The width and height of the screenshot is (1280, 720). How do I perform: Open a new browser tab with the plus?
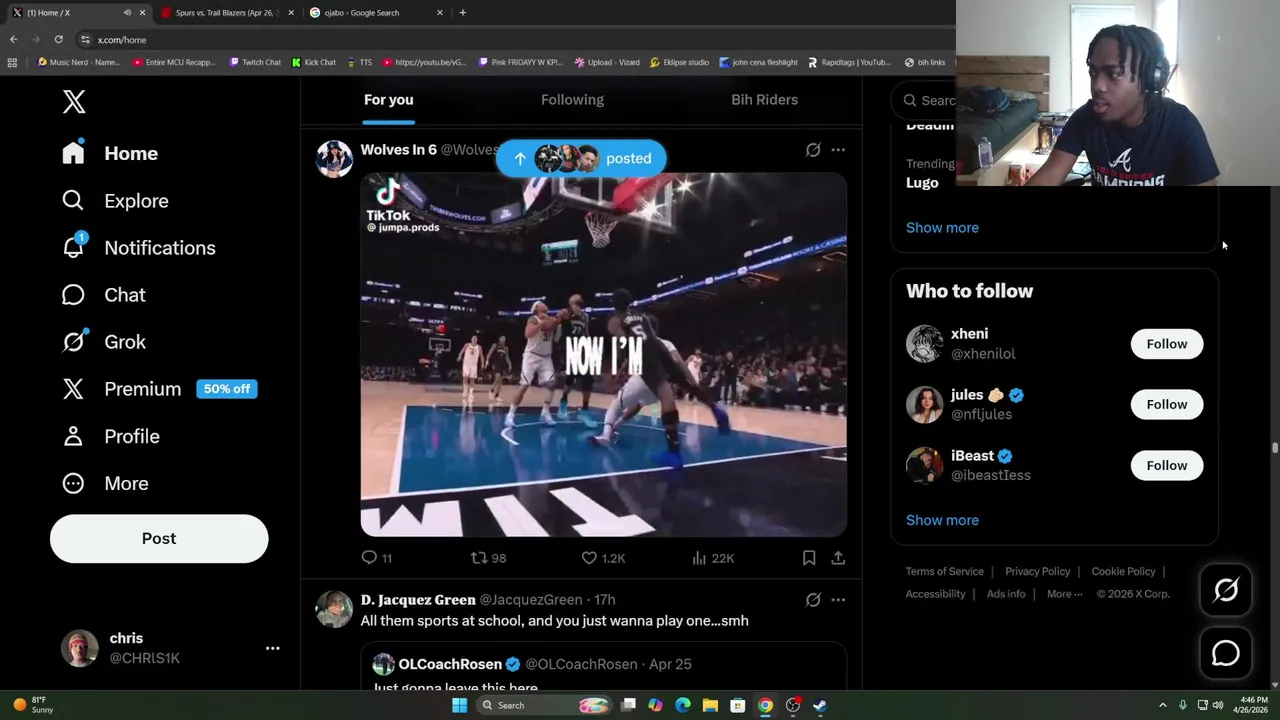pyautogui.click(x=462, y=12)
